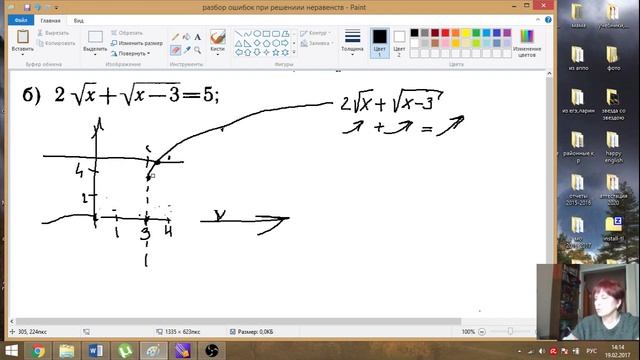Image resolution: width=640 pixels, height=360 pixels.
Task: Click the Cut (Вырезать) button
Action: tap(53, 33)
